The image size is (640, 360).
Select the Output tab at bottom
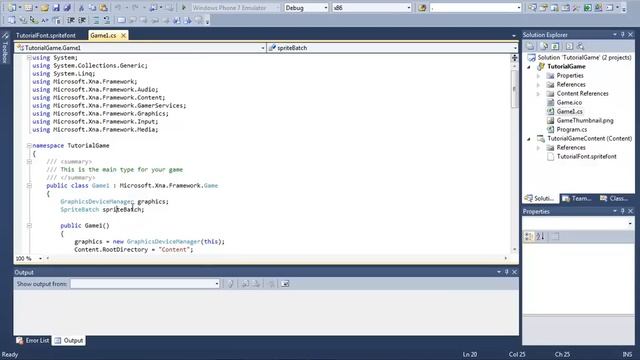pyautogui.click(x=69, y=340)
